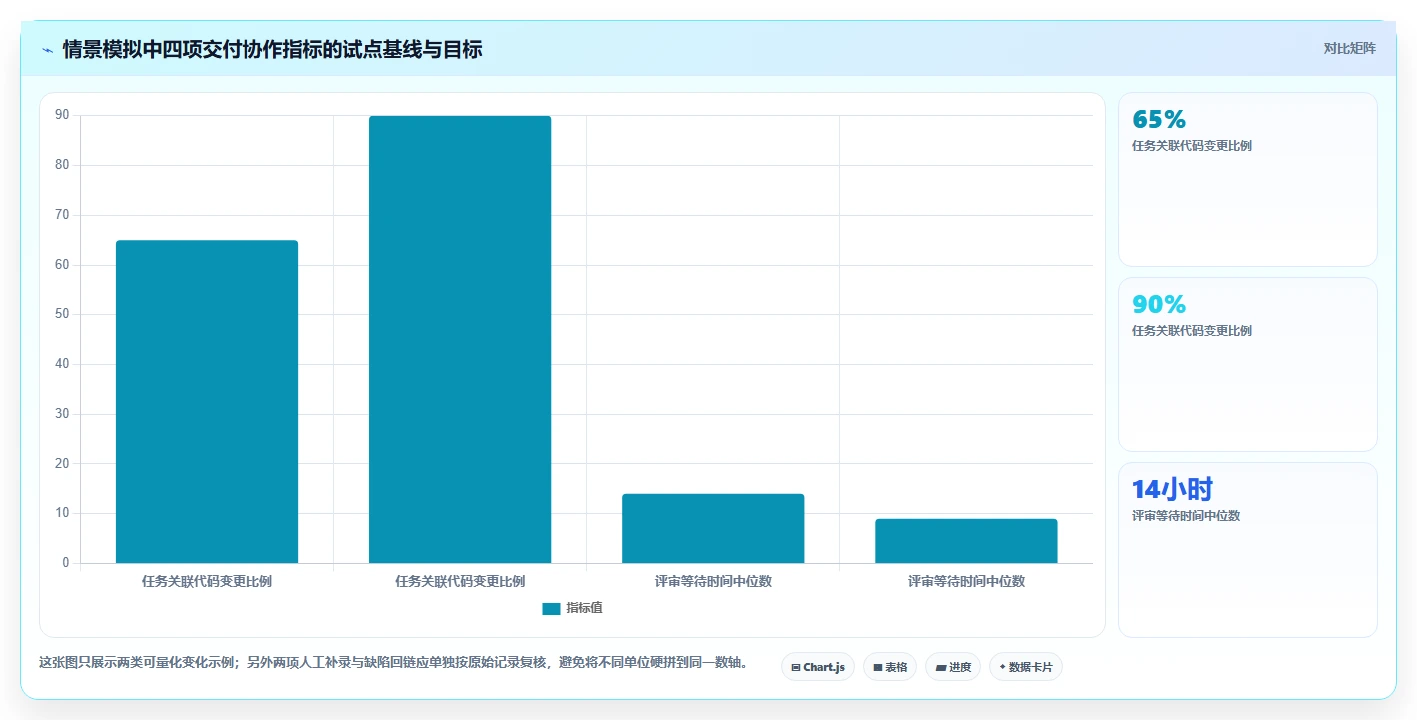Click the label under the 90% card
This screenshot has width=1417, height=720.
(1192, 331)
